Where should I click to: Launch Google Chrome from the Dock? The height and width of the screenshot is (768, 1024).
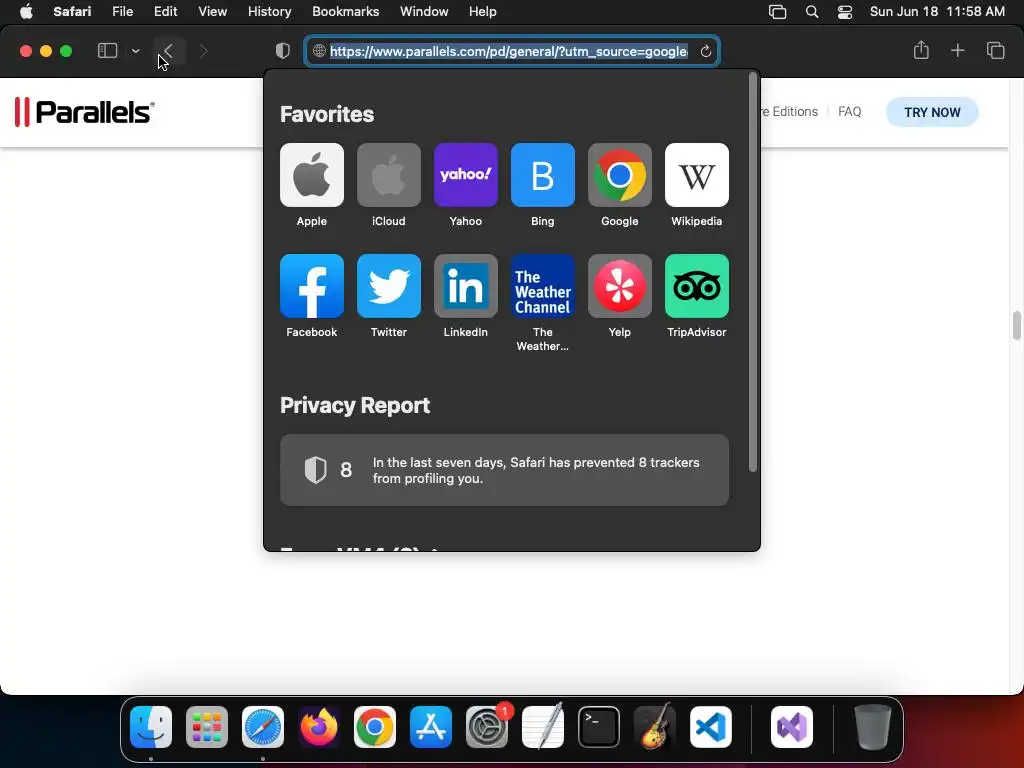click(375, 727)
